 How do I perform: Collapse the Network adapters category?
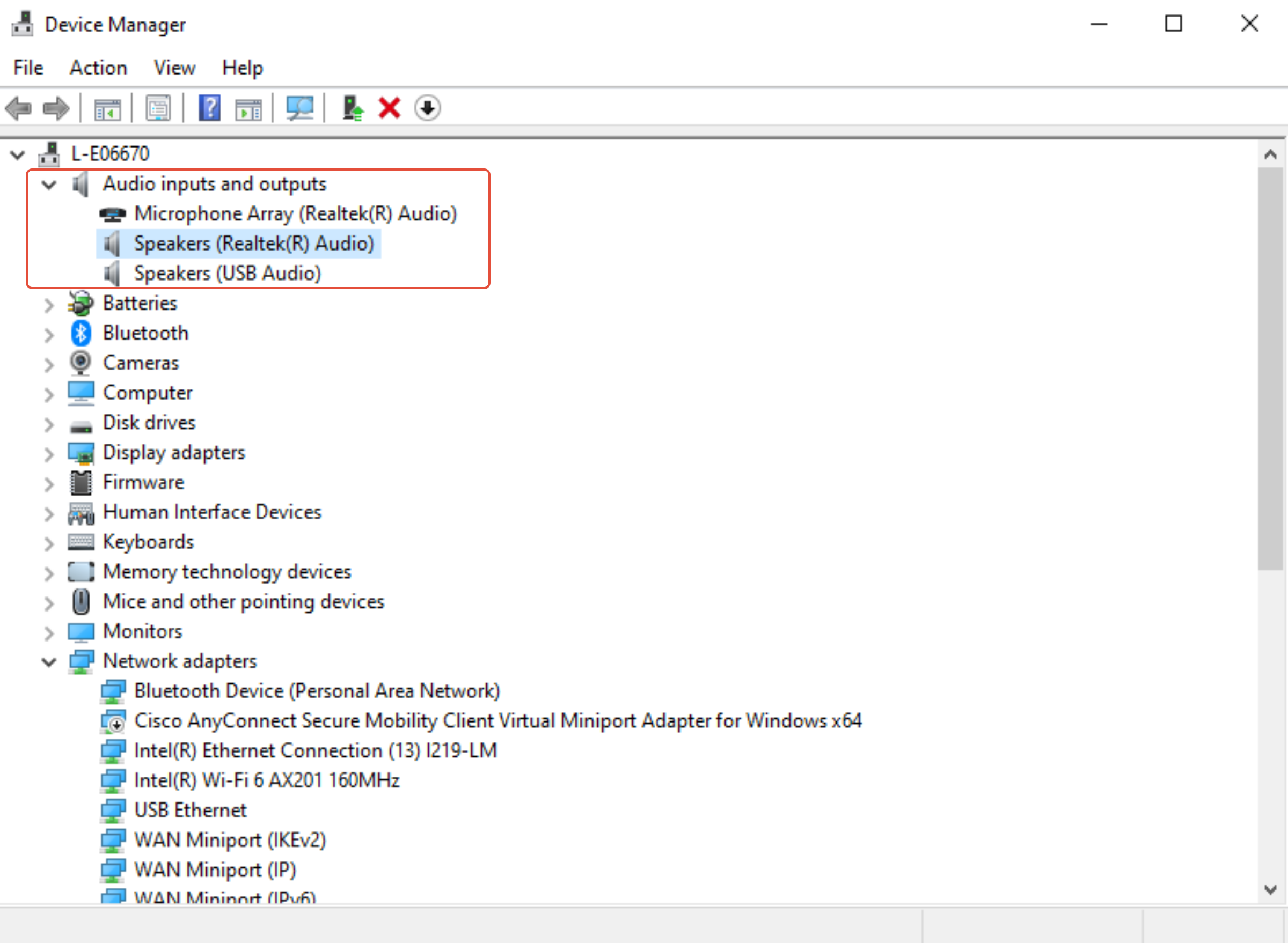(49, 661)
